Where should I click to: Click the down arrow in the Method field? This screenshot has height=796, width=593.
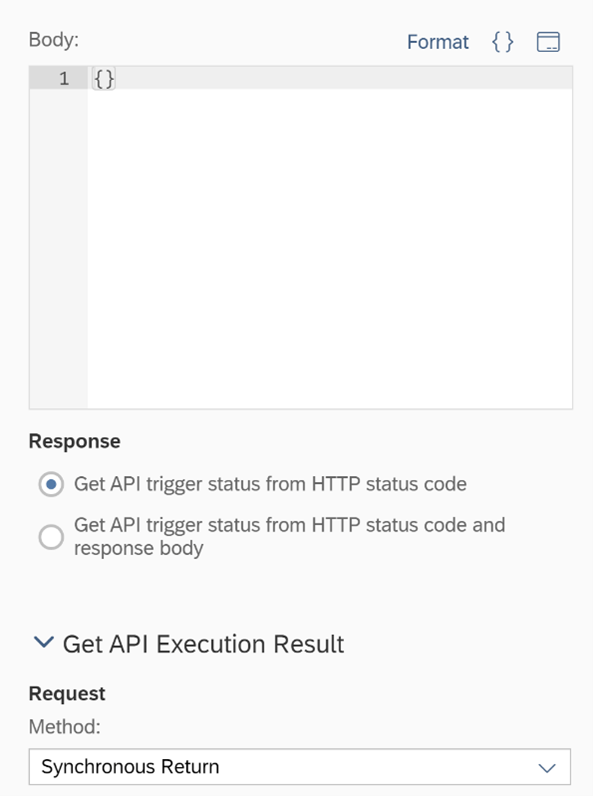[x=547, y=768]
